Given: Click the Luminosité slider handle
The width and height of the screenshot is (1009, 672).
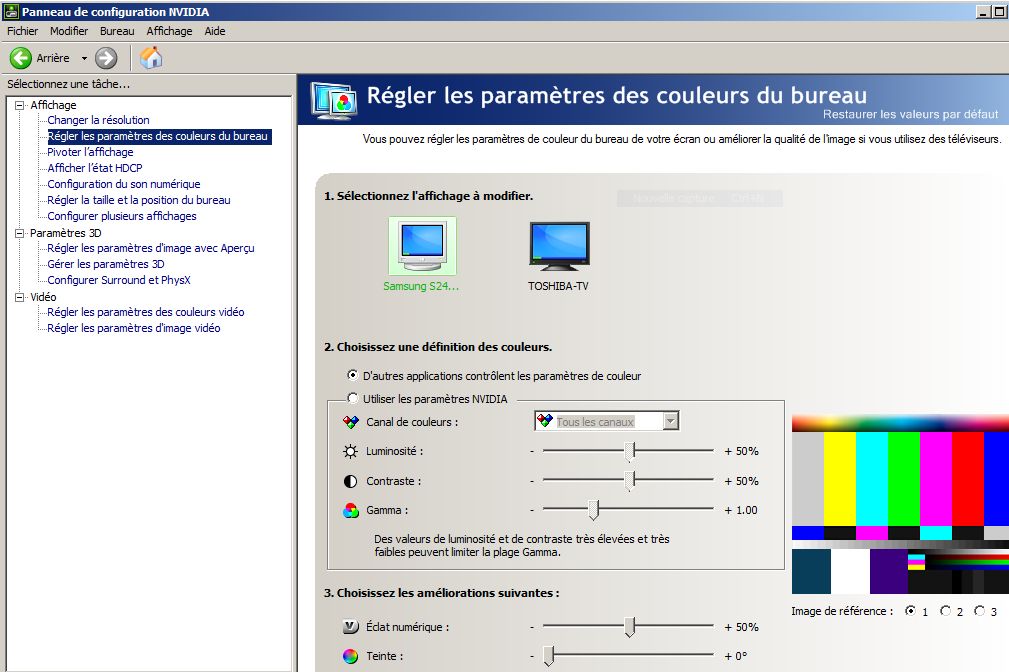Looking at the screenshot, I should click(630, 452).
